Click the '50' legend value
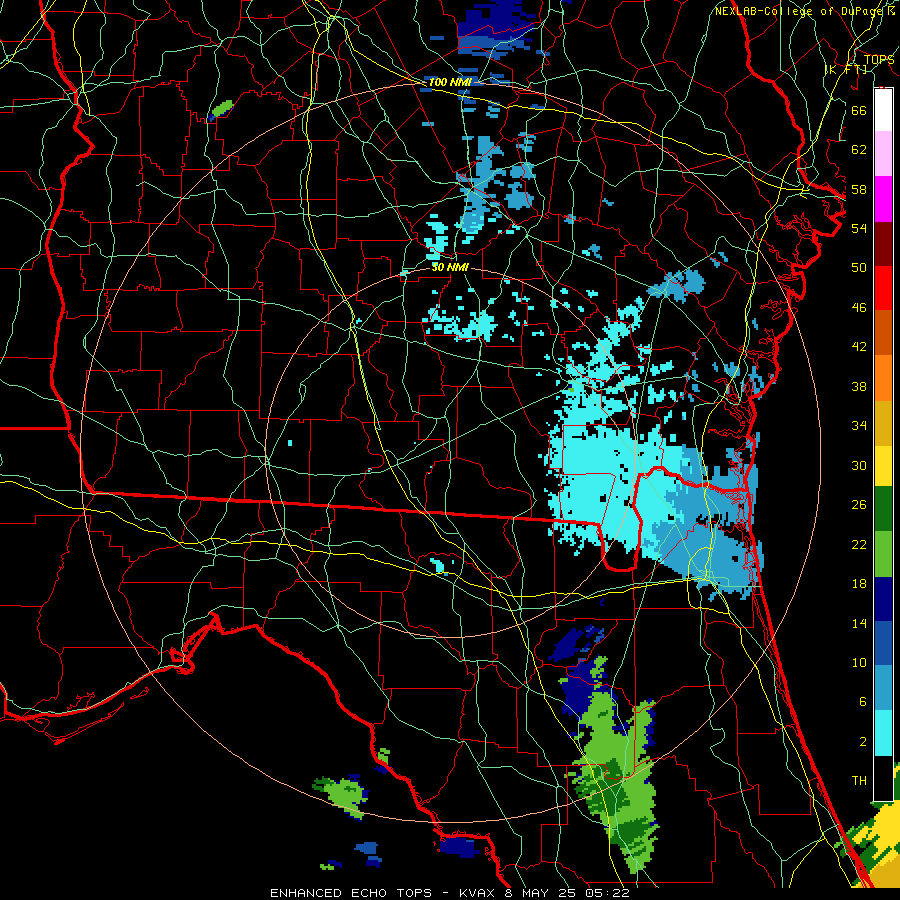This screenshot has height=900, width=900. [x=859, y=268]
